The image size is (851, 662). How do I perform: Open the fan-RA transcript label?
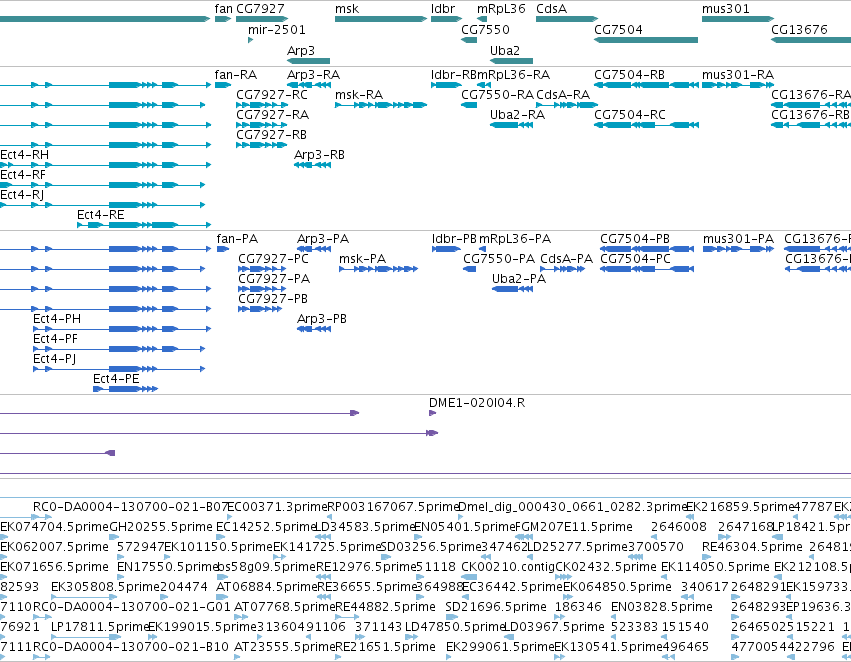coord(236,74)
